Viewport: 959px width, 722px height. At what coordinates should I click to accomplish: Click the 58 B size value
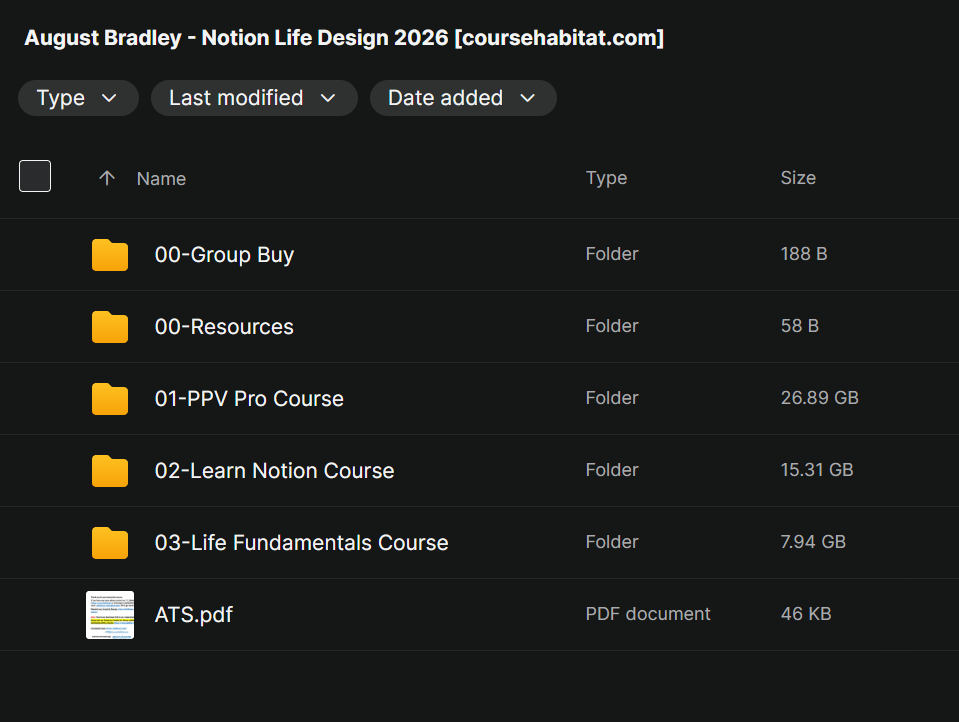pyautogui.click(x=799, y=326)
